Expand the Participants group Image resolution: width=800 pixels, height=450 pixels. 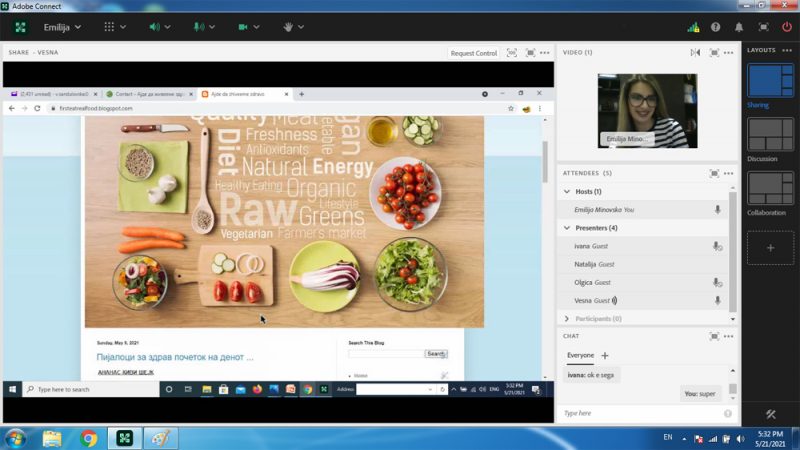[567, 319]
